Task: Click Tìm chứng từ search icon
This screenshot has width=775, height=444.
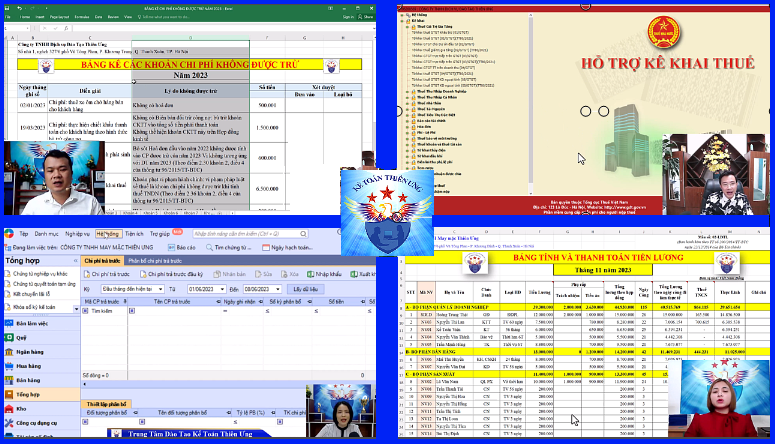Action: (210, 247)
